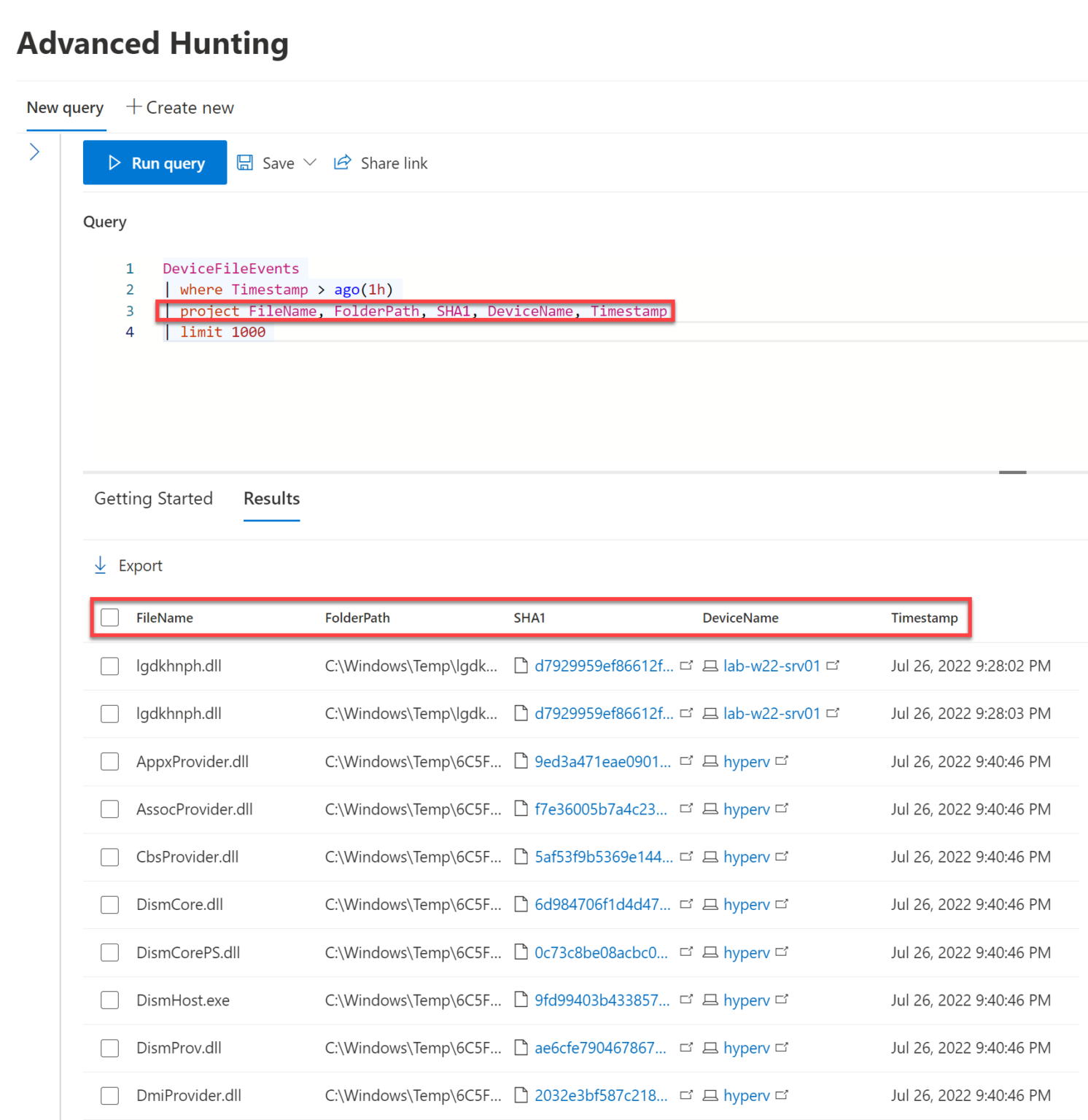Open the 5af53f9b5369e144 SHA1 hash link
The height and width of the screenshot is (1120, 1088).
tap(603, 857)
